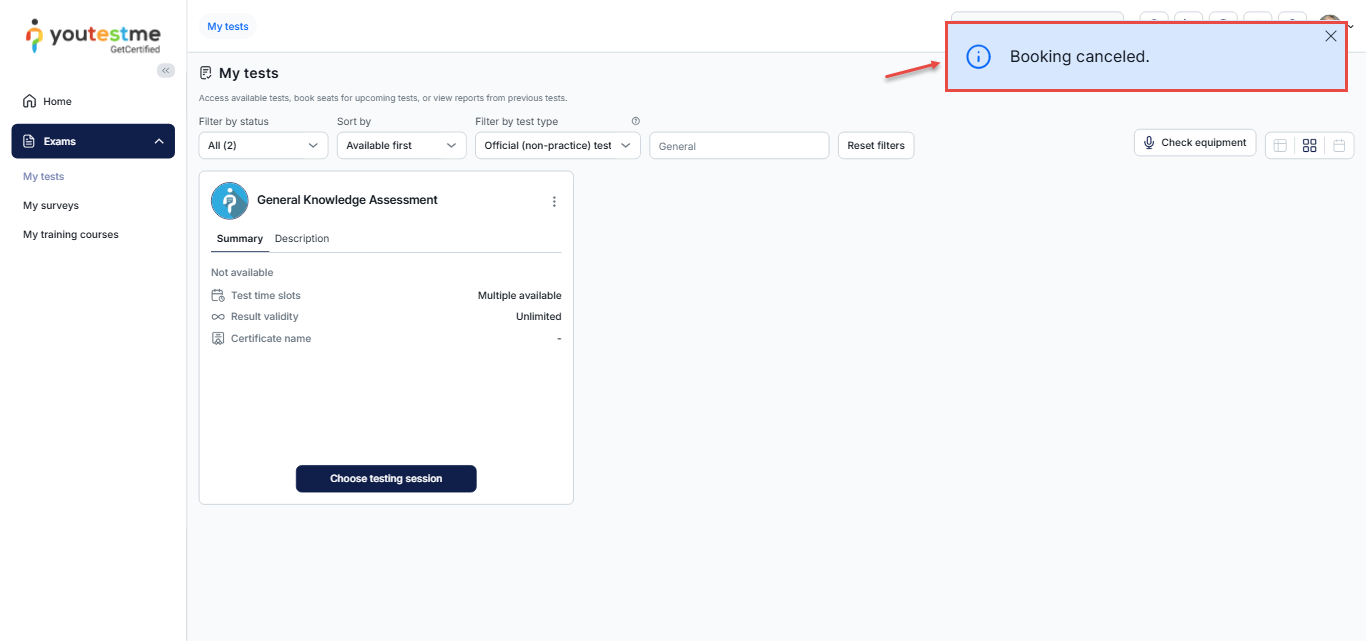Click the Home icon in sidebar
The image size is (1366, 641).
click(30, 101)
